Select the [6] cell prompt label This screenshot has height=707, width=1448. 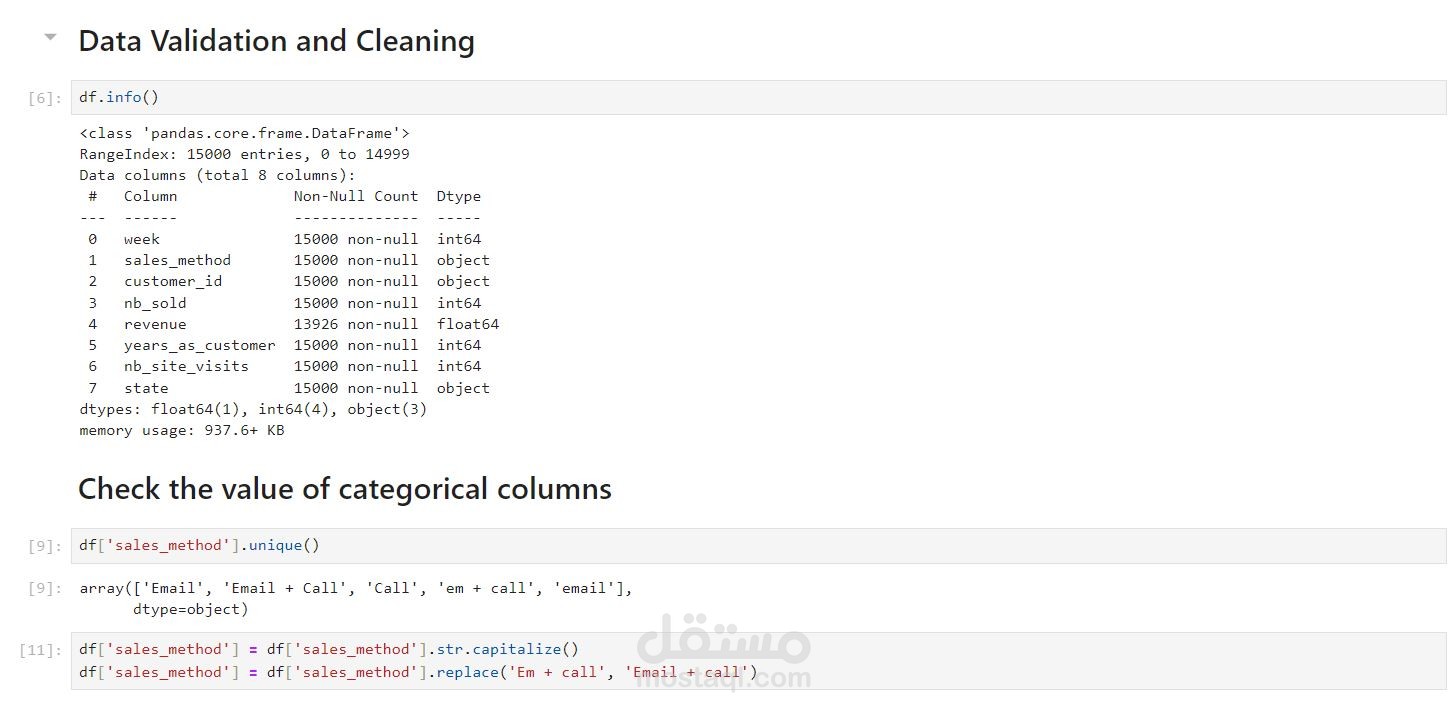tap(45, 98)
